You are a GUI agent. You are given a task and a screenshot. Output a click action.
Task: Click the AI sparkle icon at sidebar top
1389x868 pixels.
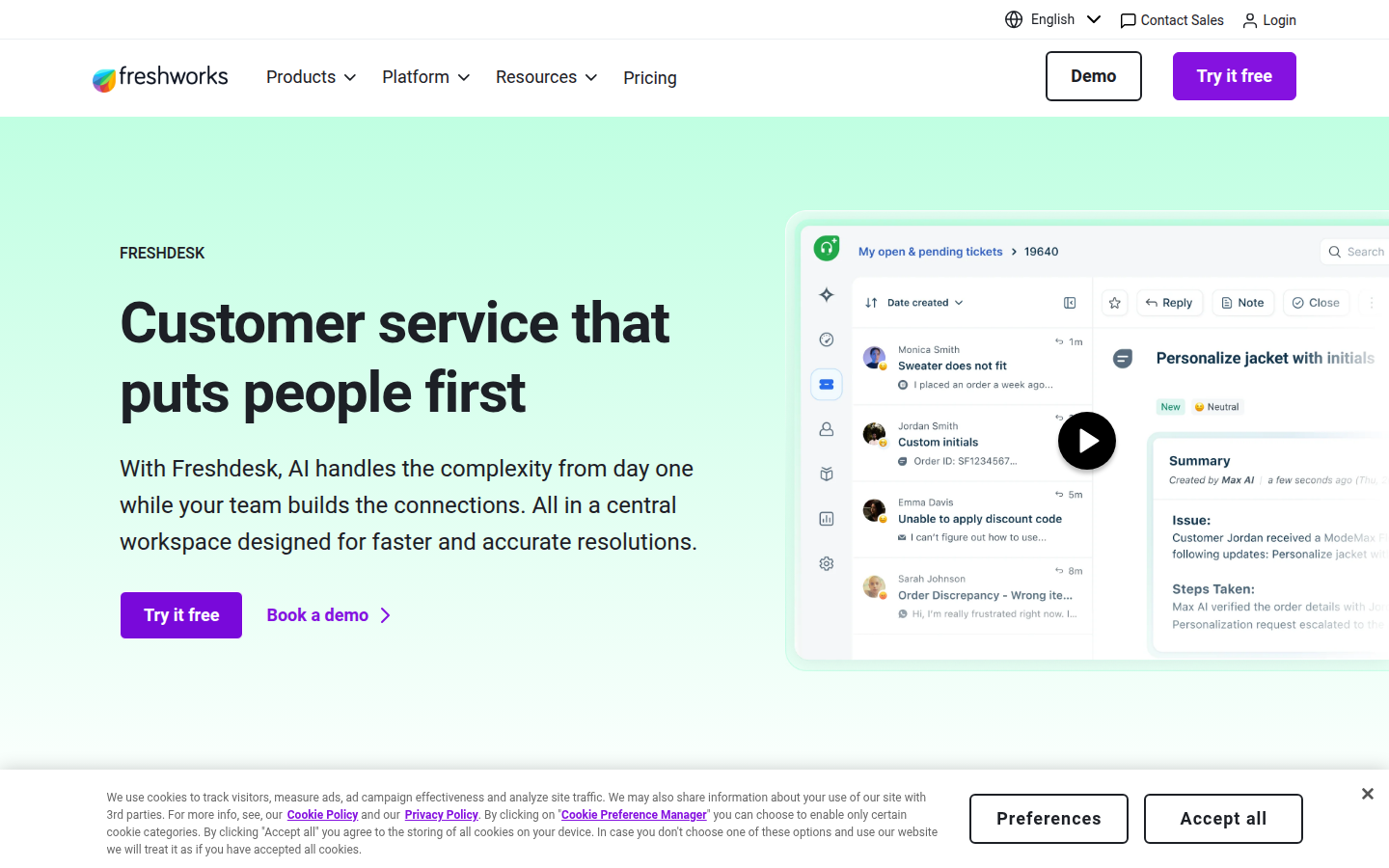click(826, 295)
